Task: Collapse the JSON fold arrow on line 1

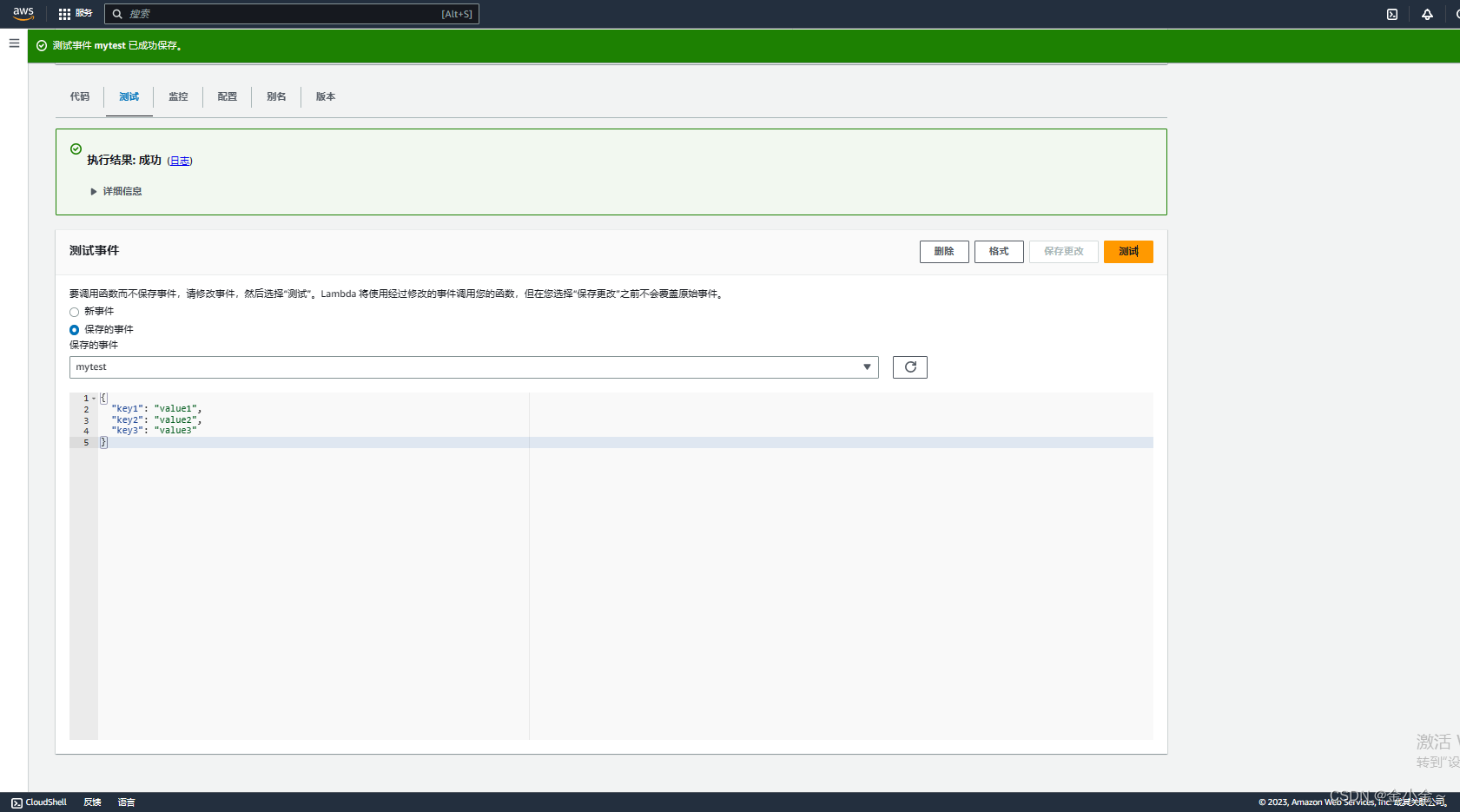Action: (94, 399)
